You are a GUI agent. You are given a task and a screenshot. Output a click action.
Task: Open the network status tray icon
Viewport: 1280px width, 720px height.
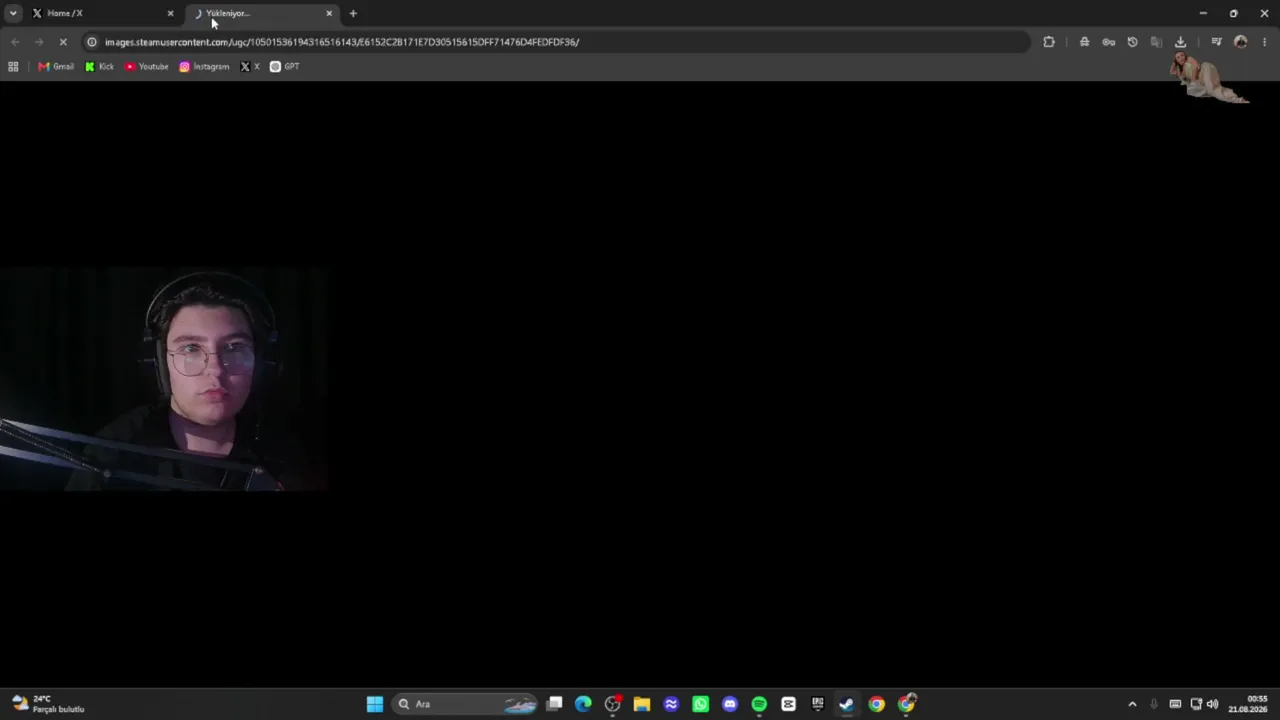point(1196,704)
